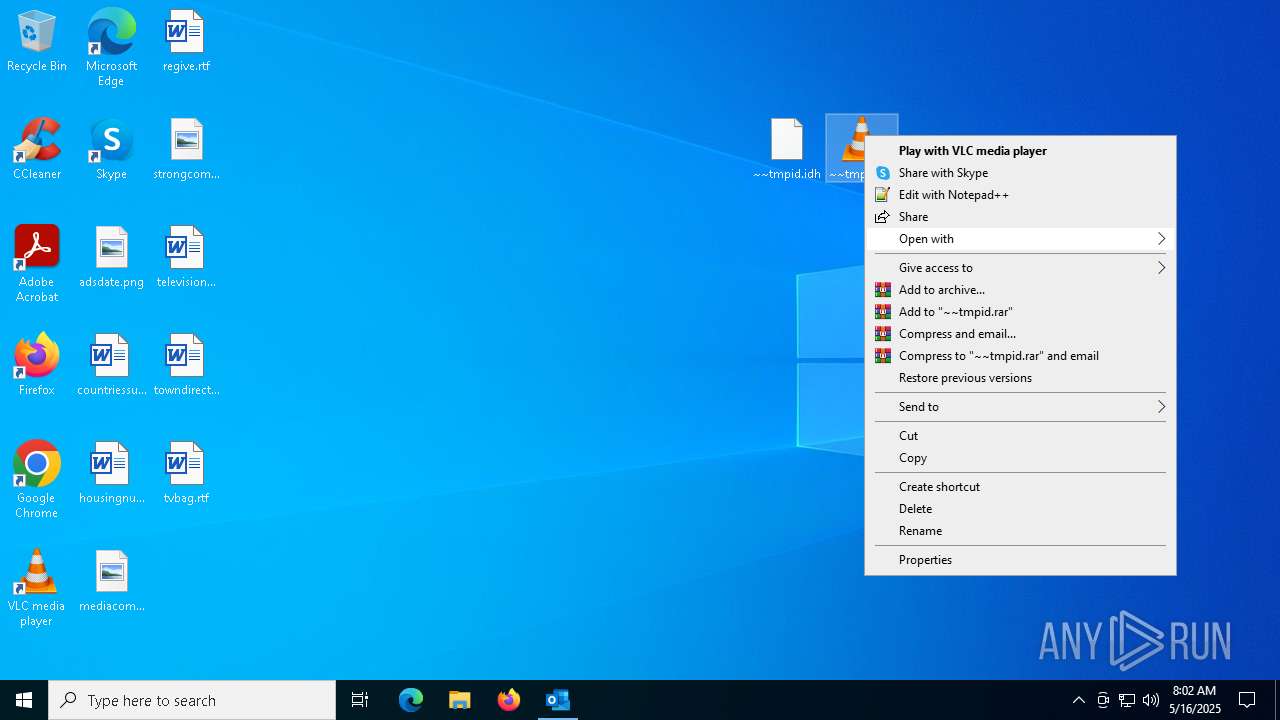
Task: Choose Add to archive... option
Action: pyautogui.click(x=1020, y=290)
